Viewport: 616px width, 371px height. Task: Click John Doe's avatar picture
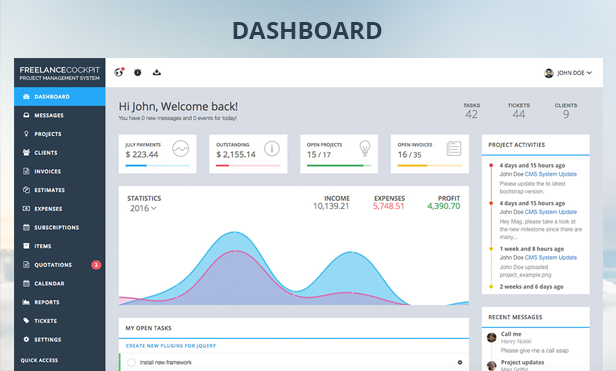pyautogui.click(x=549, y=73)
